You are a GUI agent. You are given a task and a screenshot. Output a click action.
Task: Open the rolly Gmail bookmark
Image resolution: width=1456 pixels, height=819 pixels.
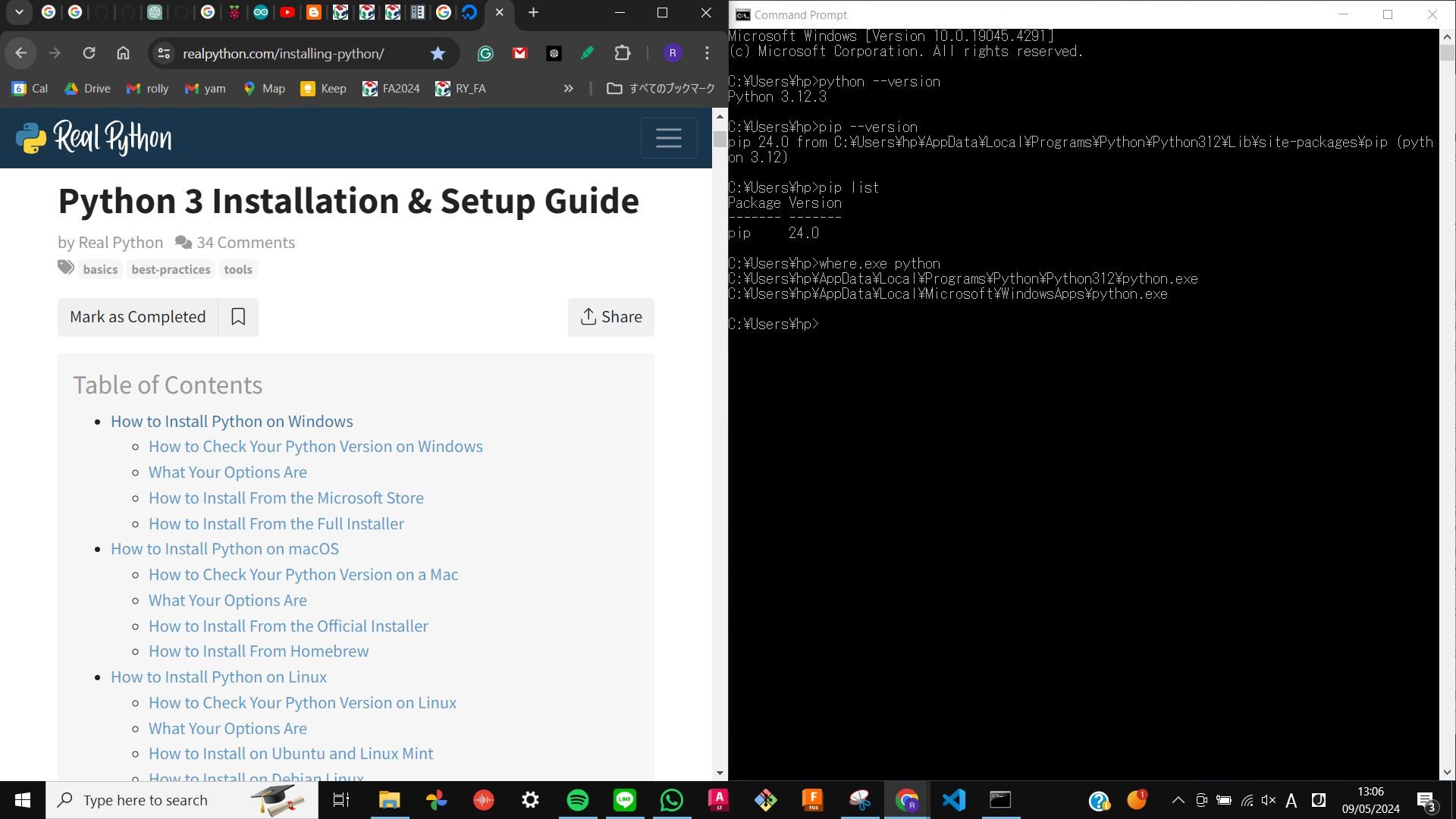click(x=147, y=89)
